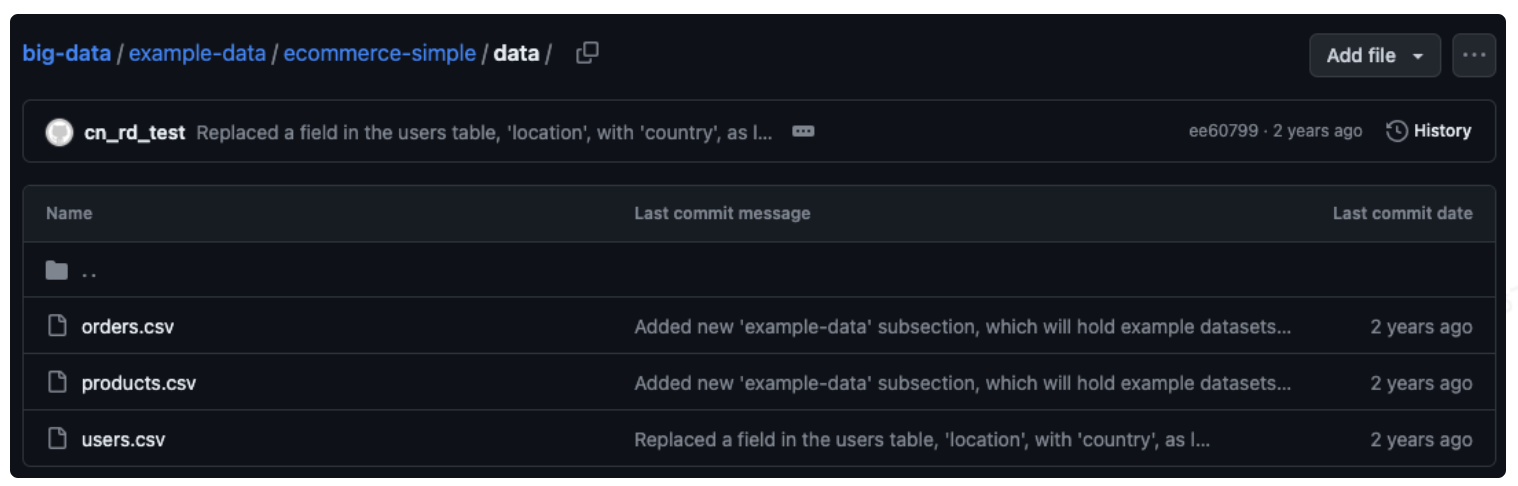Open the three-dot more options menu
This screenshot has width=1518, height=486.
(1473, 56)
